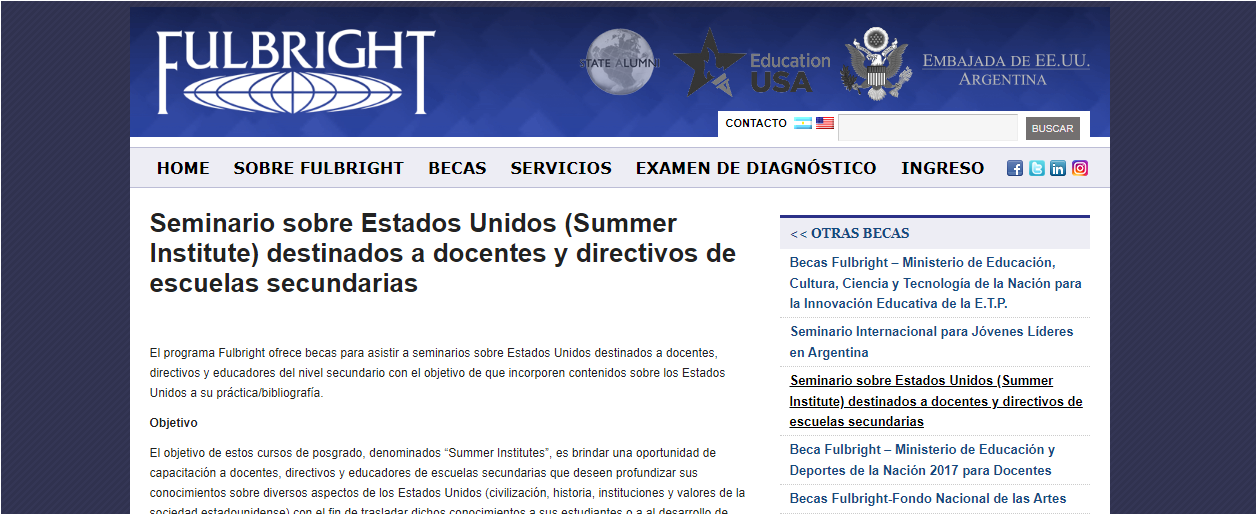Go back via << OTRAS BECAS link
This screenshot has height=515, width=1257.
[x=850, y=234]
